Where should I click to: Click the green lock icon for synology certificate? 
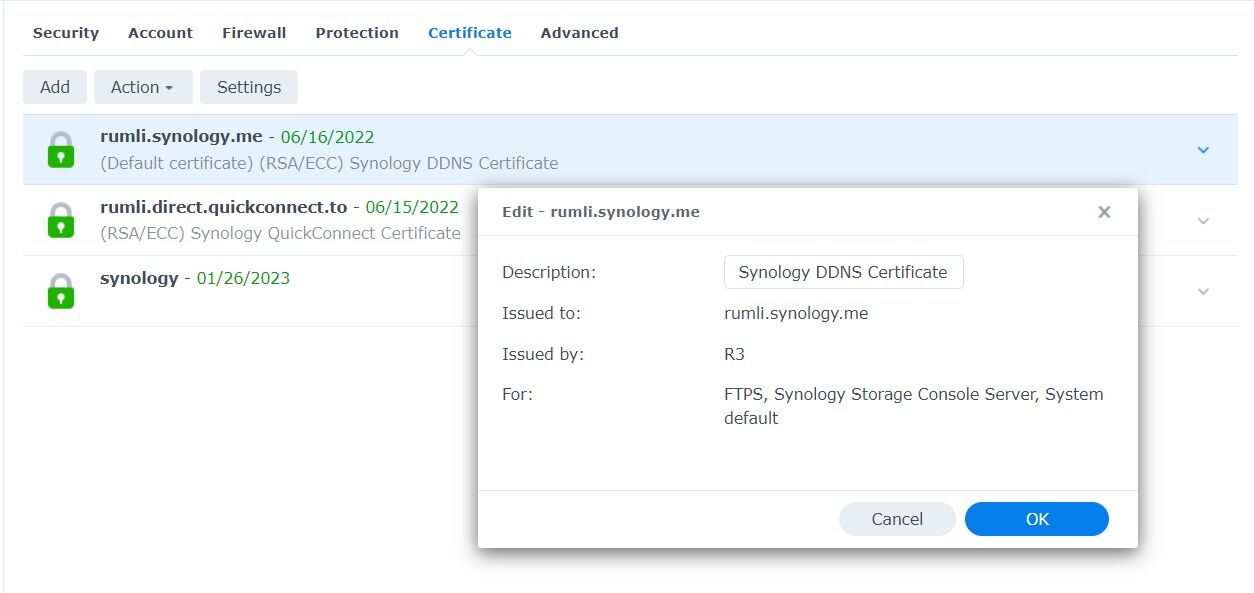point(61,291)
